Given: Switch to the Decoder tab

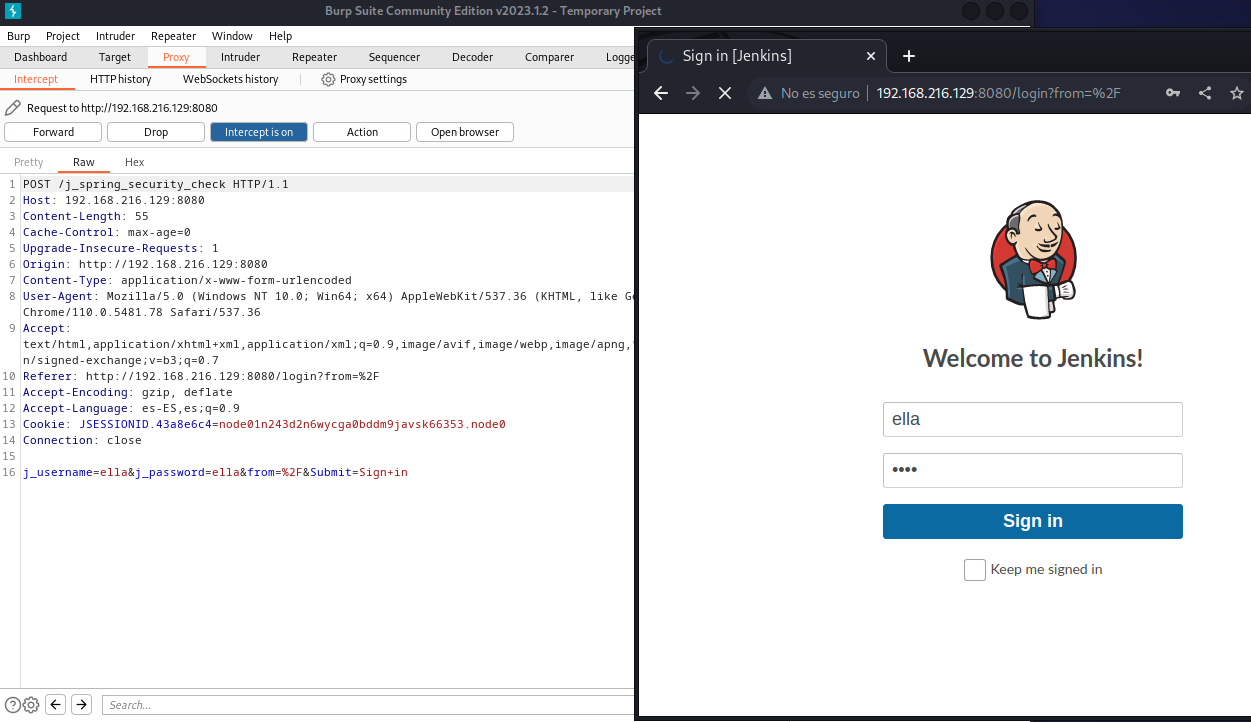Looking at the screenshot, I should coord(473,57).
